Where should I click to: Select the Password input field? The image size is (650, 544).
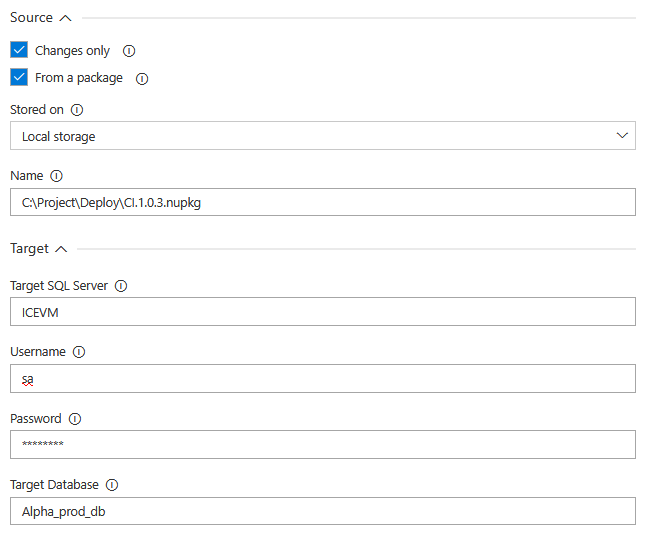coord(323,444)
